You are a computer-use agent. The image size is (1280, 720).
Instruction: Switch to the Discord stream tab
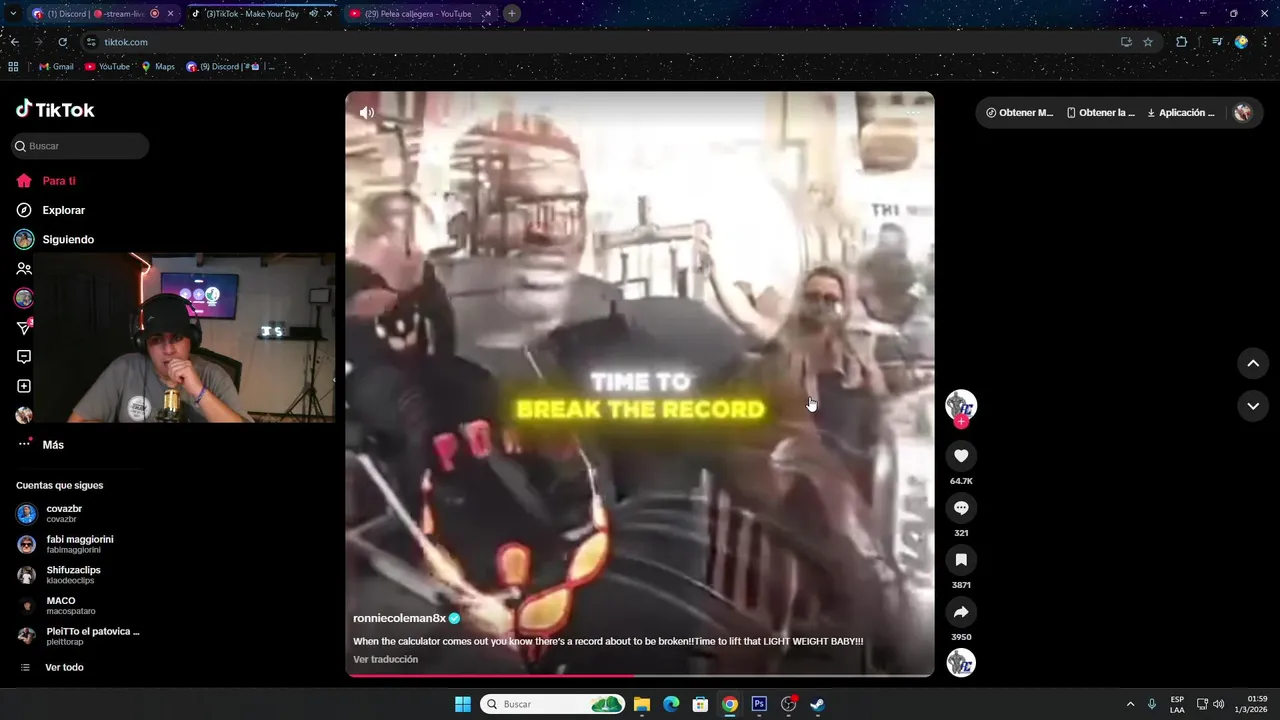click(103, 14)
